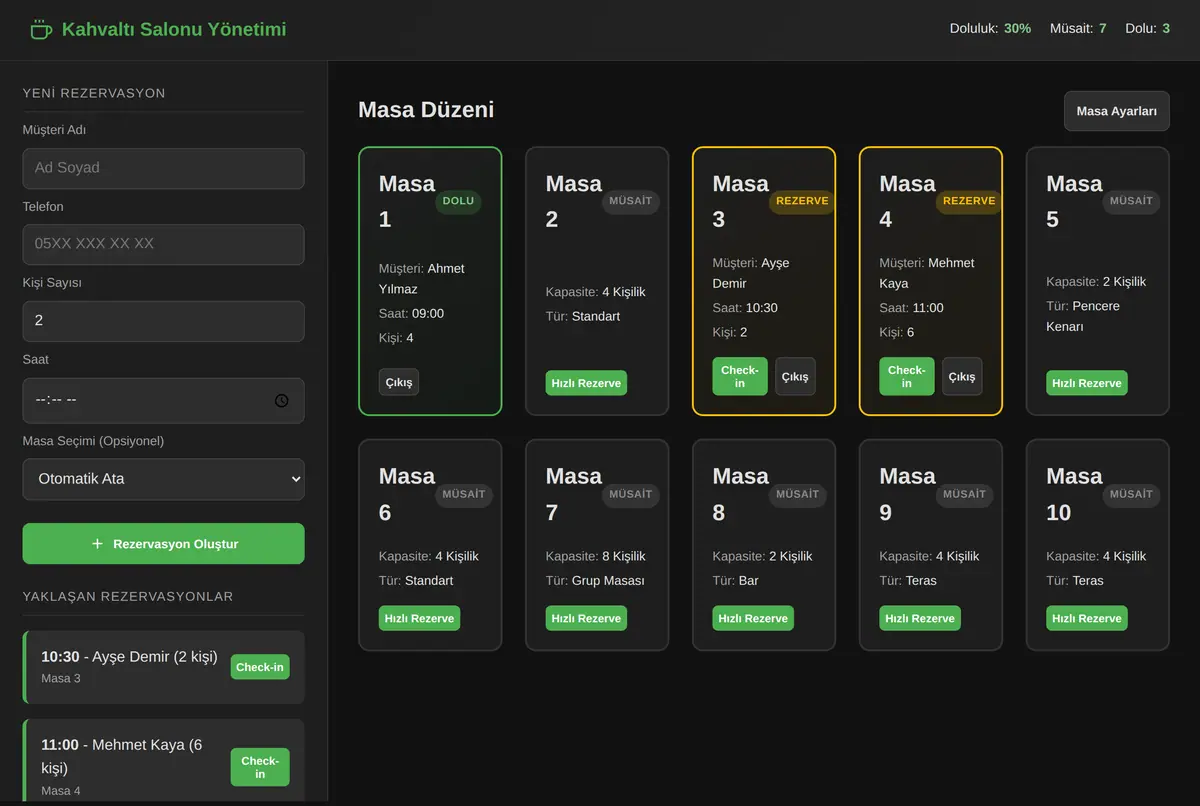Click the REZERVE badge on Masa 4

click(x=969, y=201)
